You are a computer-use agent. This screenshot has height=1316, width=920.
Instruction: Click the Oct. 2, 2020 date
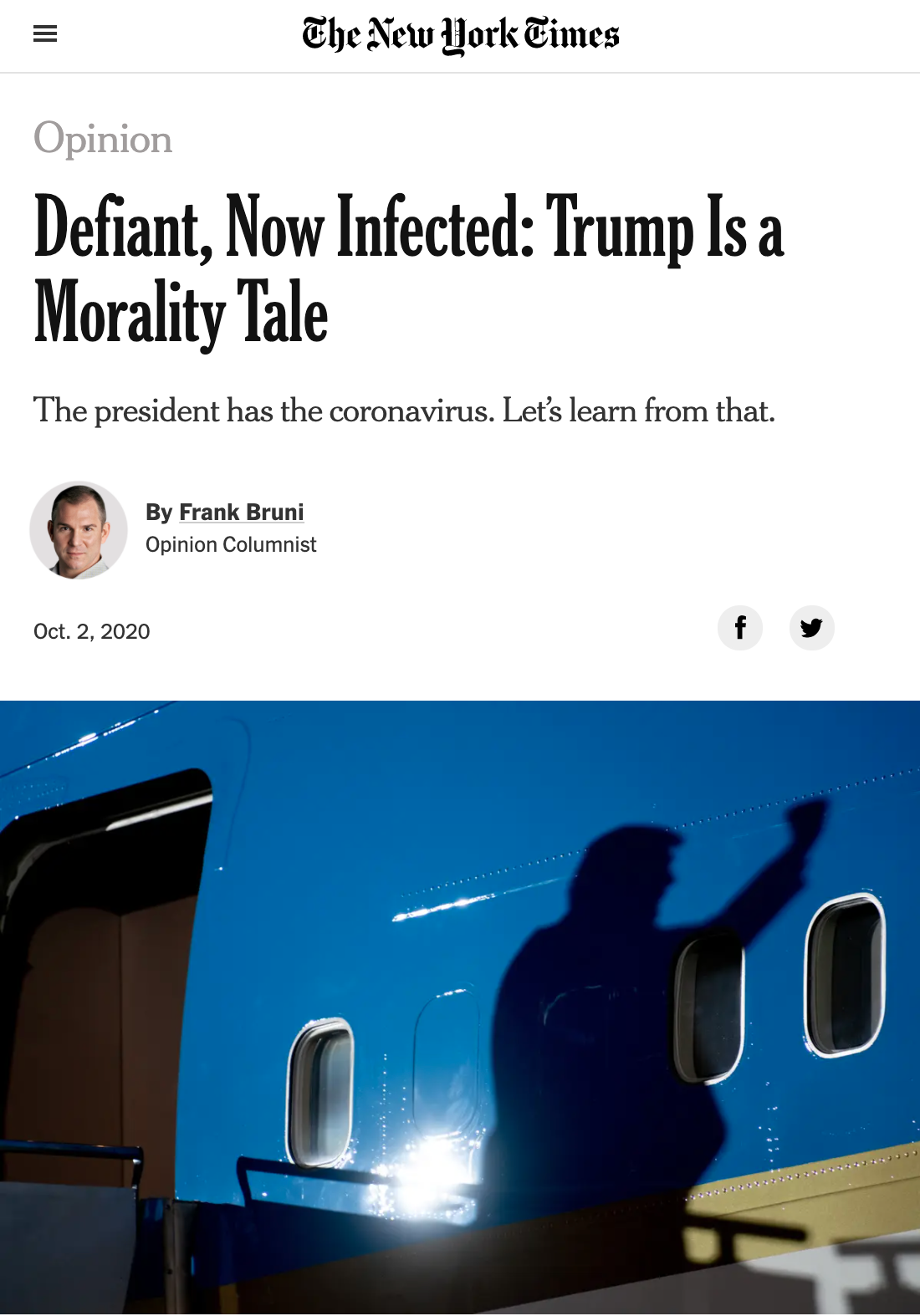click(92, 631)
